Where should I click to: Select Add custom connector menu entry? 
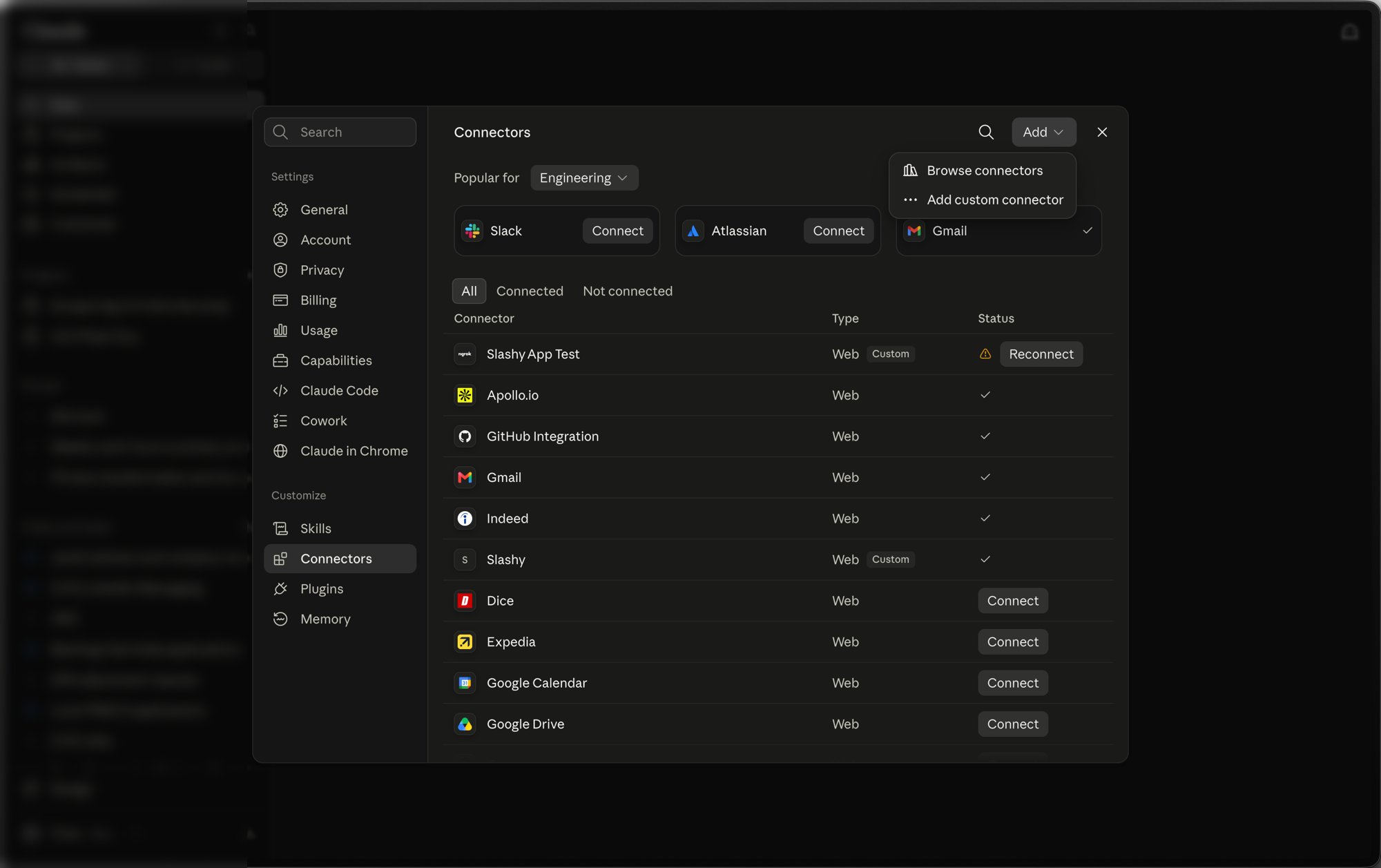click(x=983, y=200)
